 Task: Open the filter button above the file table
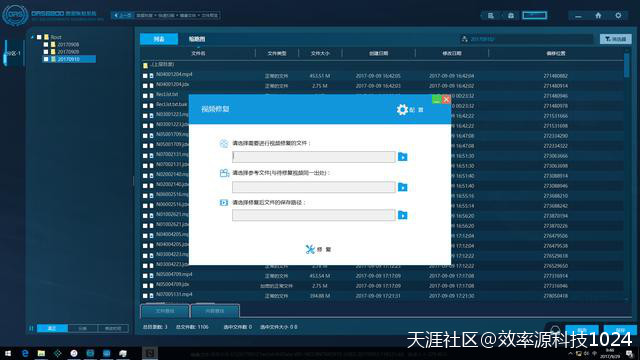point(616,39)
